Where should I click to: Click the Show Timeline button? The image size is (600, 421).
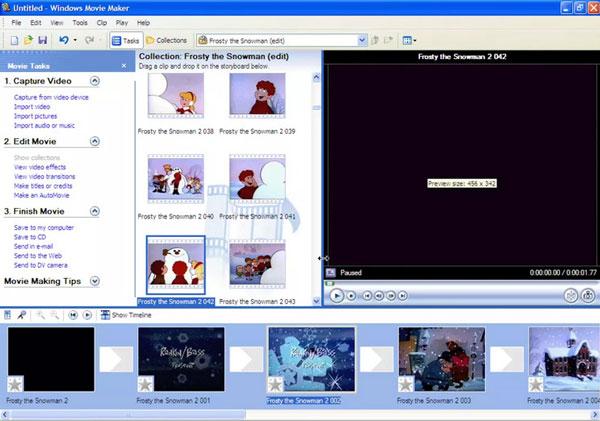[126, 315]
